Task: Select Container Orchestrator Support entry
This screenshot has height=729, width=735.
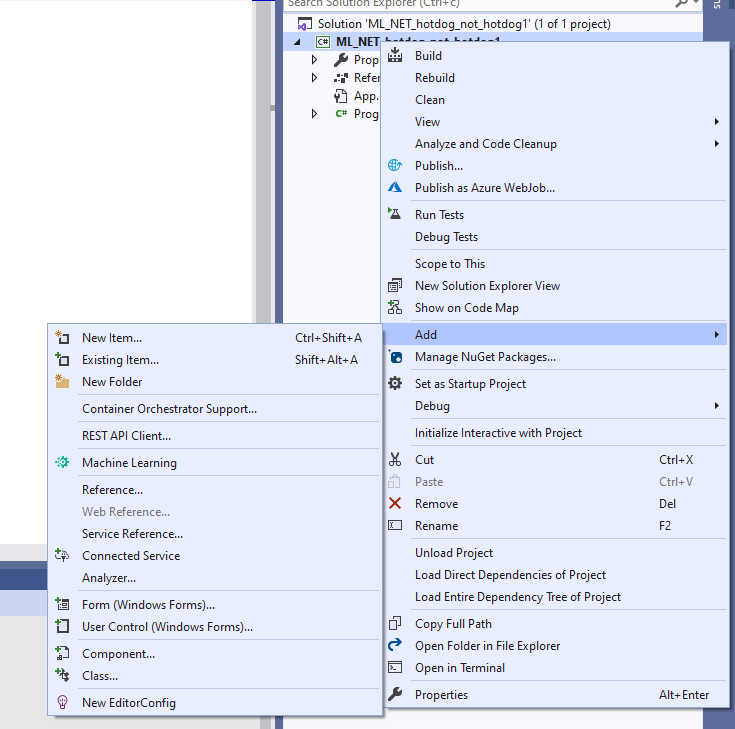Action: point(169,409)
